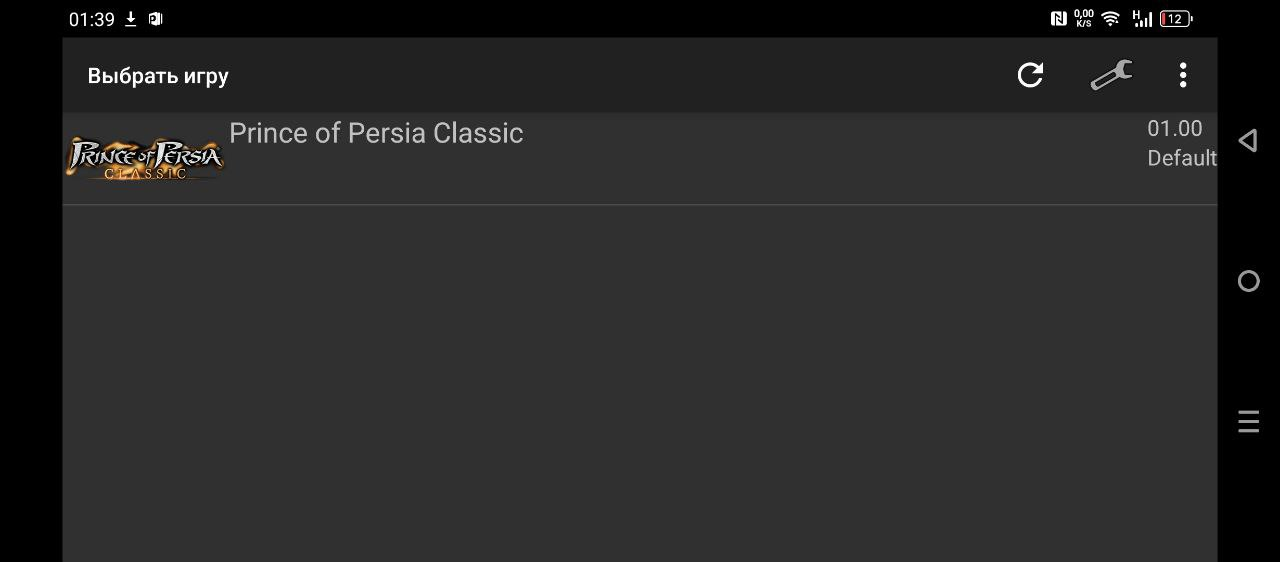Image resolution: width=1280 pixels, height=562 pixels.
Task: Tap the 01.00 version label
Action: coord(1174,129)
